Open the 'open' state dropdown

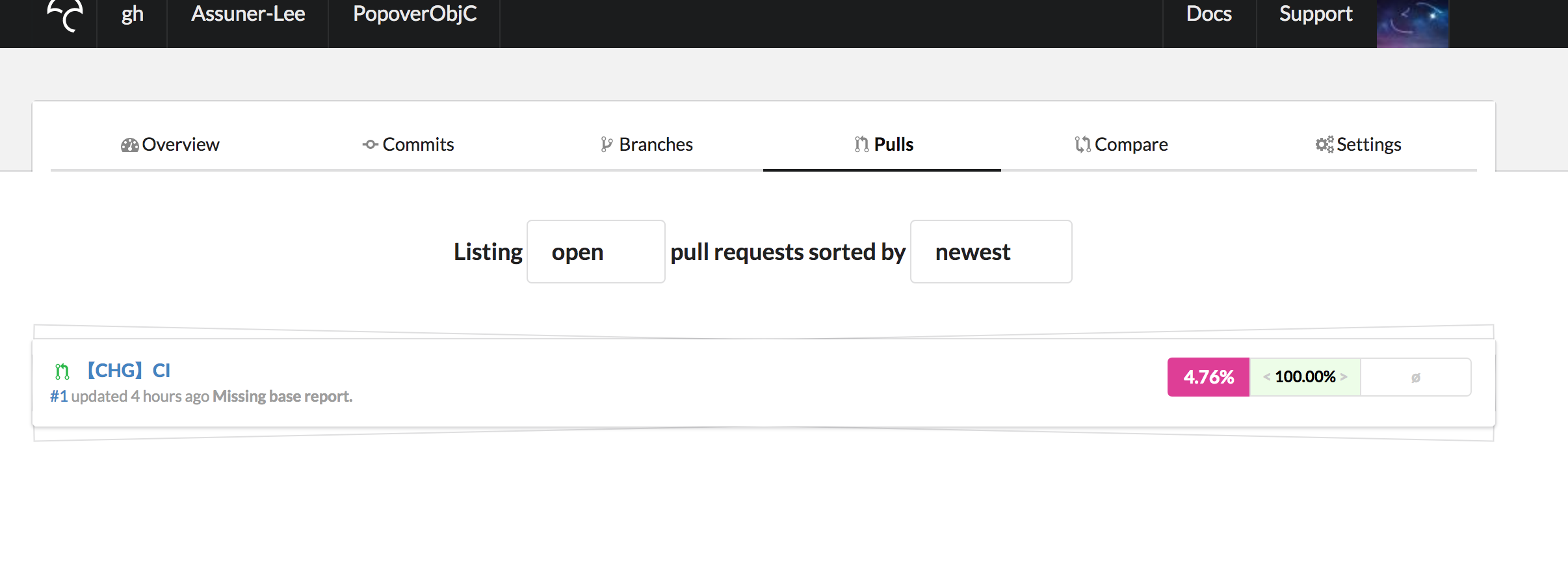pyautogui.click(x=595, y=252)
